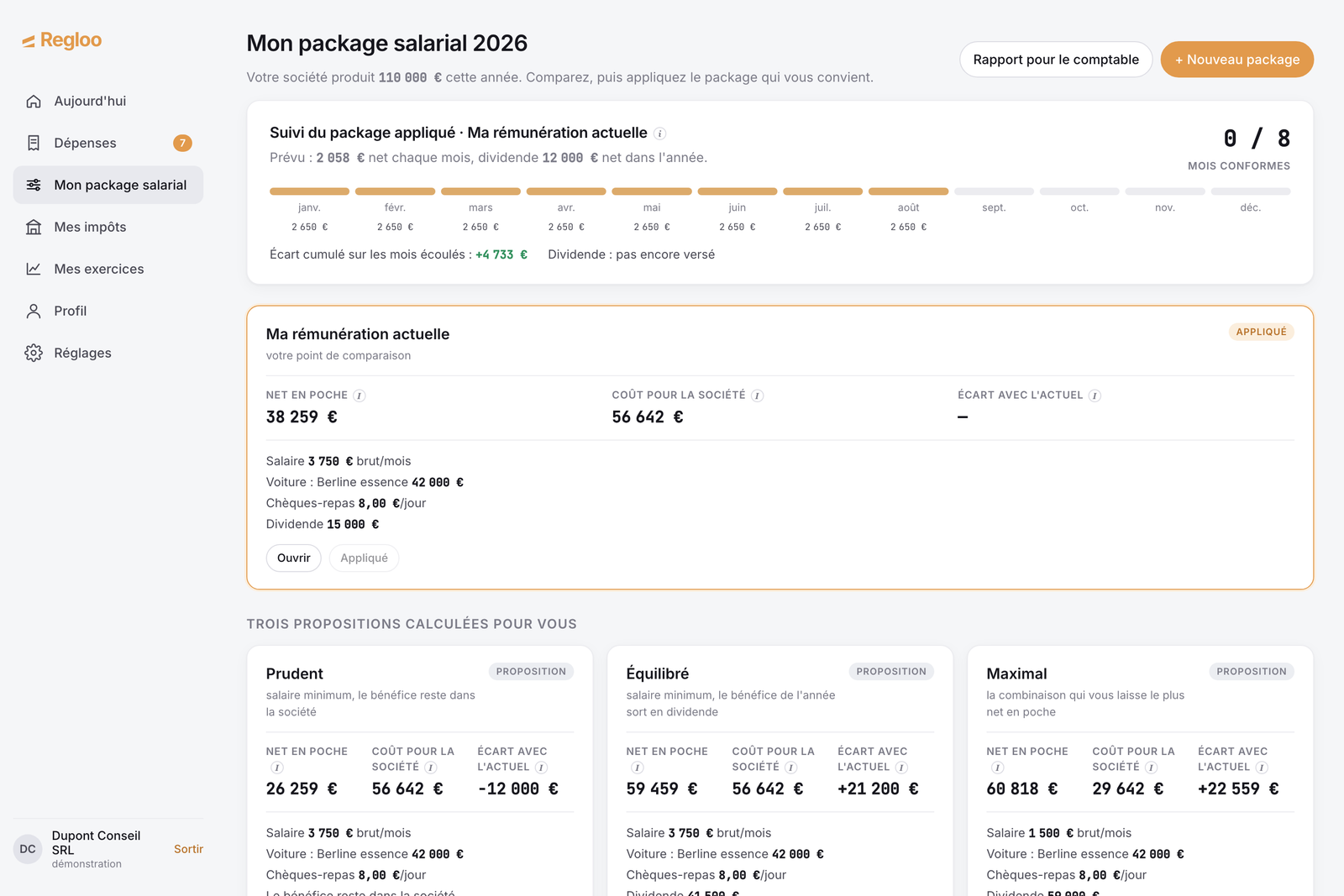Viewport: 1344px width, 896px height.
Task: Click Rapport pour le comptable button
Action: click(1056, 60)
